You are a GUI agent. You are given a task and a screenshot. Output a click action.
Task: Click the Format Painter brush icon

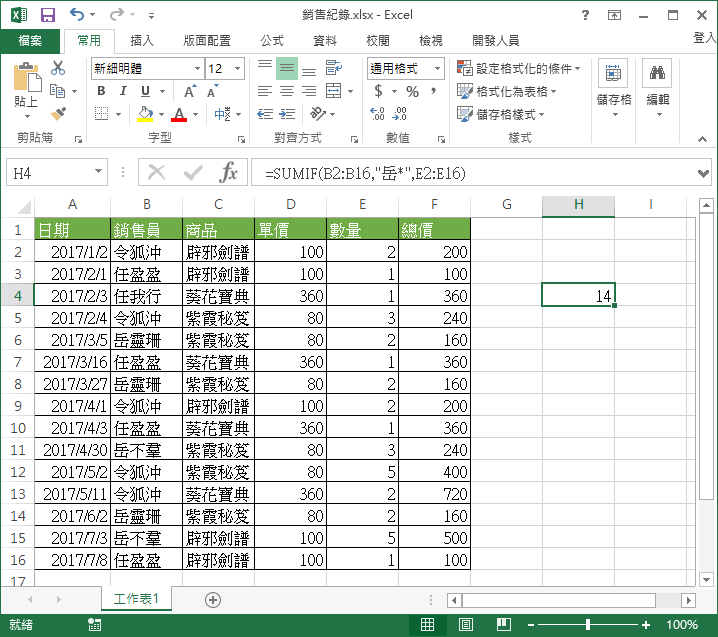[x=58, y=114]
